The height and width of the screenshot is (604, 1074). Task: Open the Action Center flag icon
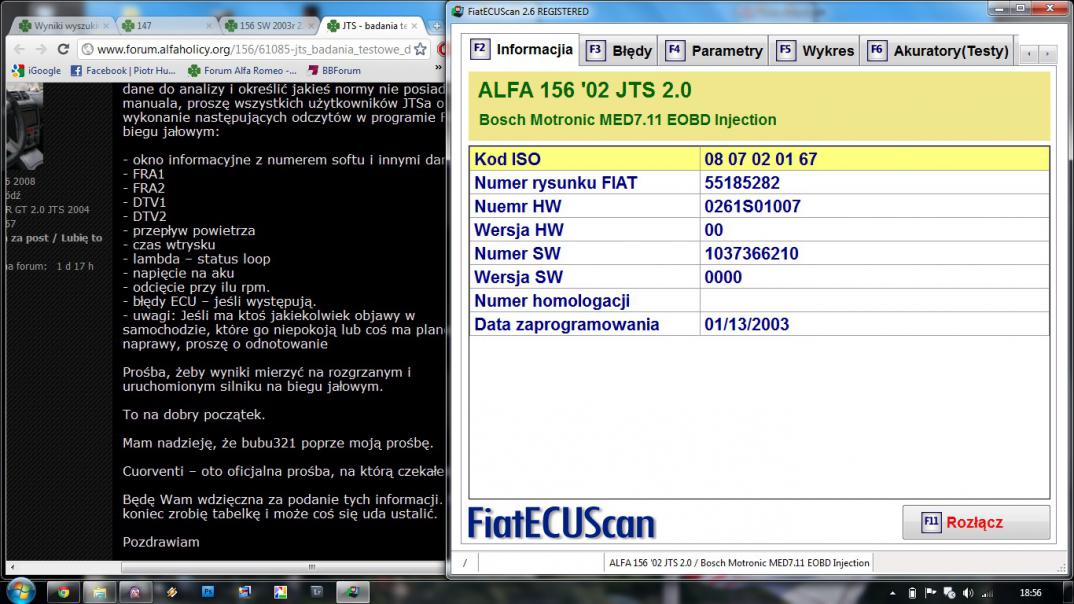tap(930, 593)
